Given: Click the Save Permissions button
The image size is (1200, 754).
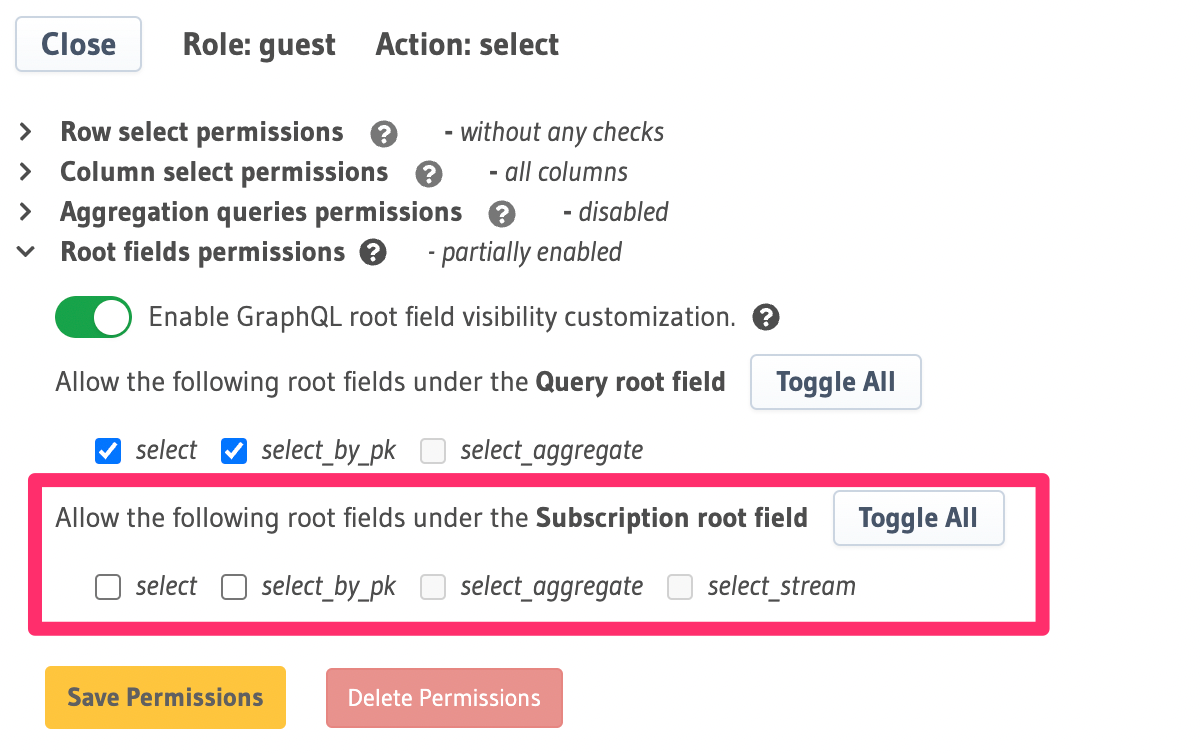Looking at the screenshot, I should click(164, 697).
